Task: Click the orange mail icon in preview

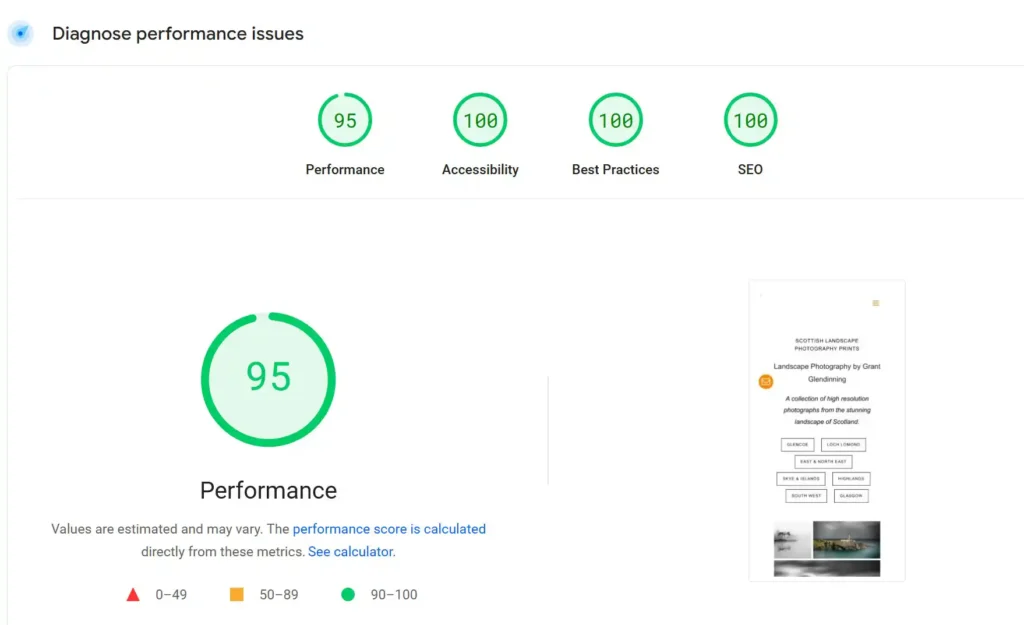Action: (766, 381)
